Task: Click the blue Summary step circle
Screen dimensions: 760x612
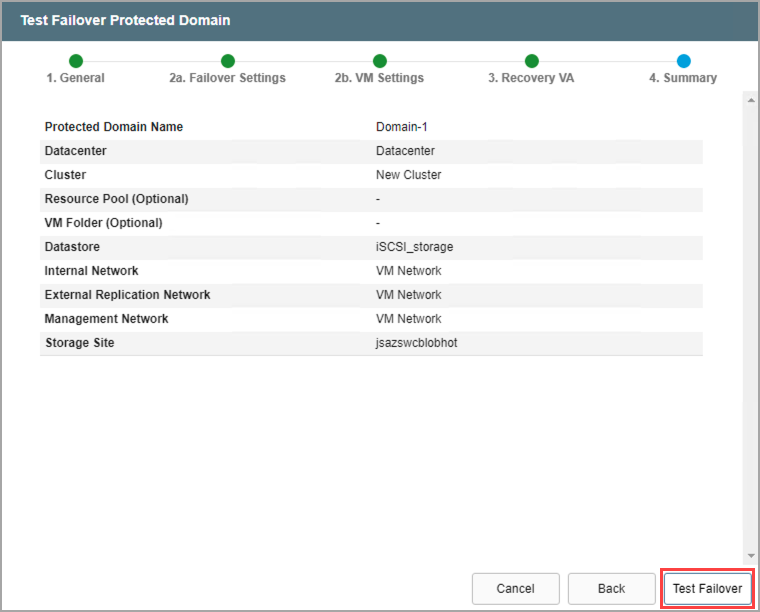Action: [x=684, y=61]
